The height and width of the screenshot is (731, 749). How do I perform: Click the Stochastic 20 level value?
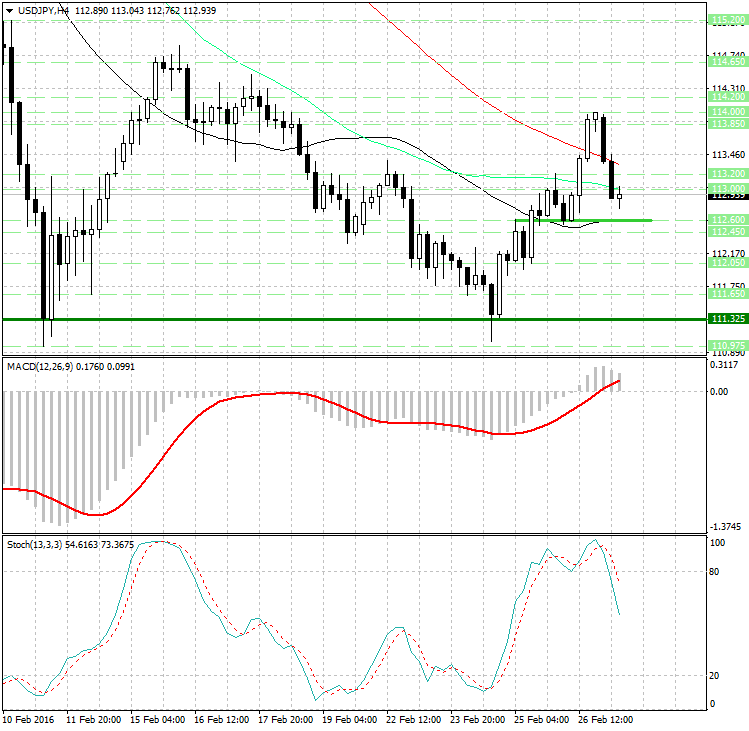coord(714,676)
